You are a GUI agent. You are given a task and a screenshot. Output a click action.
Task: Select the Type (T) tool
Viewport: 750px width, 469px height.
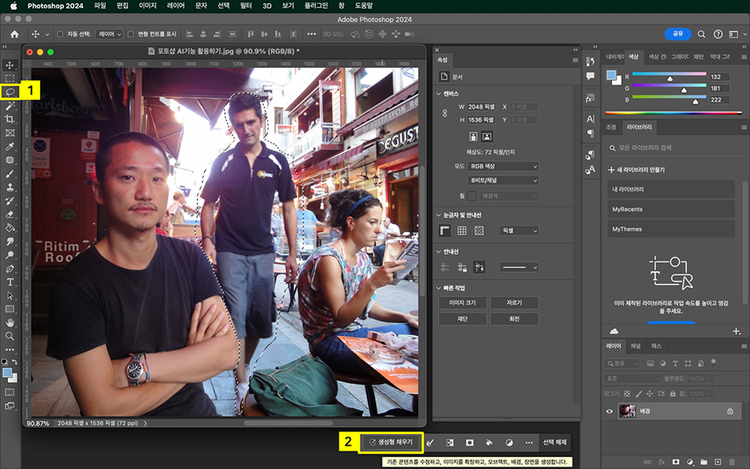pos(10,282)
